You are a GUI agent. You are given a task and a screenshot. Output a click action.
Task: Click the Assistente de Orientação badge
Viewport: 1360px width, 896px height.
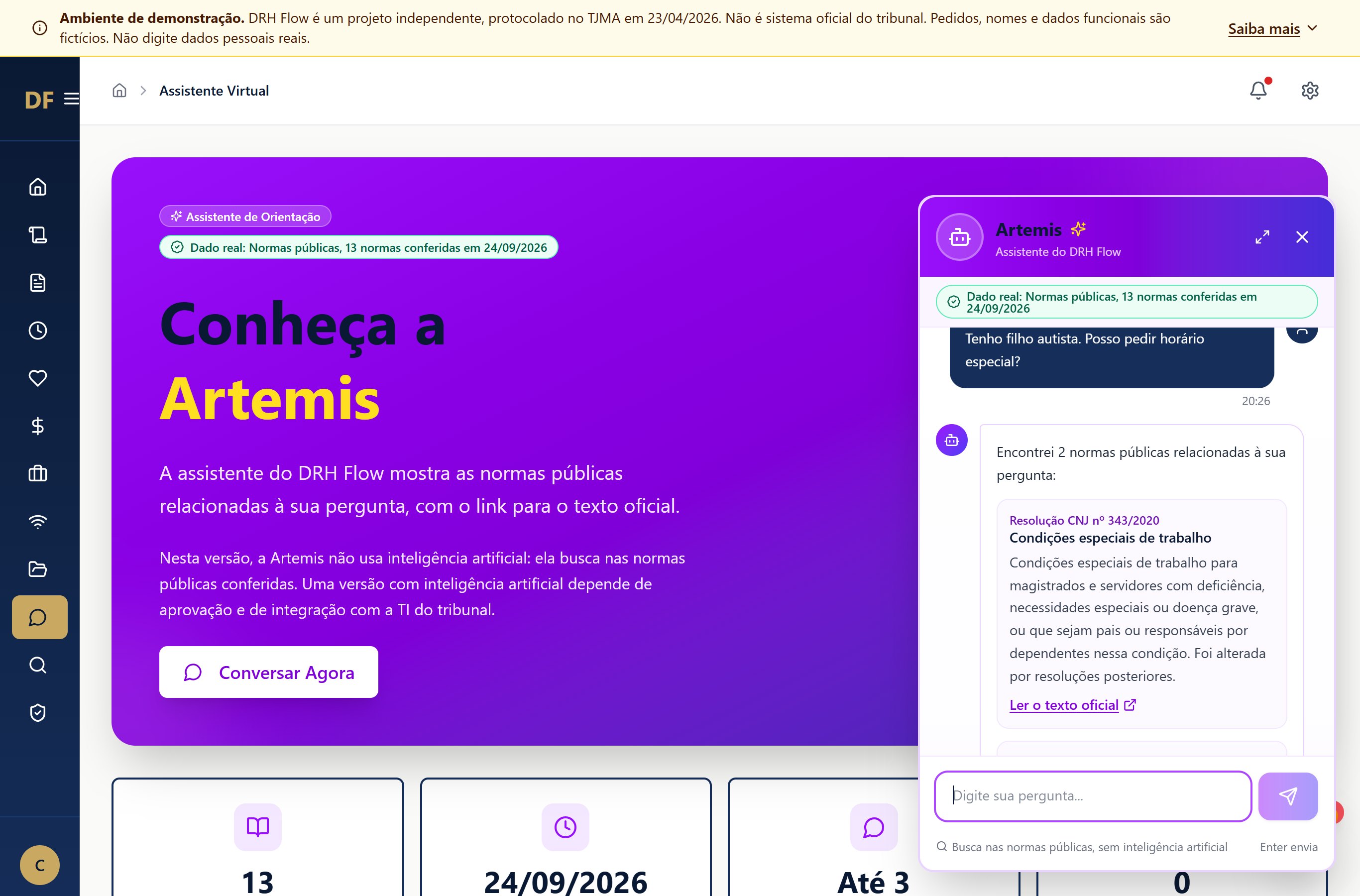tap(245, 216)
